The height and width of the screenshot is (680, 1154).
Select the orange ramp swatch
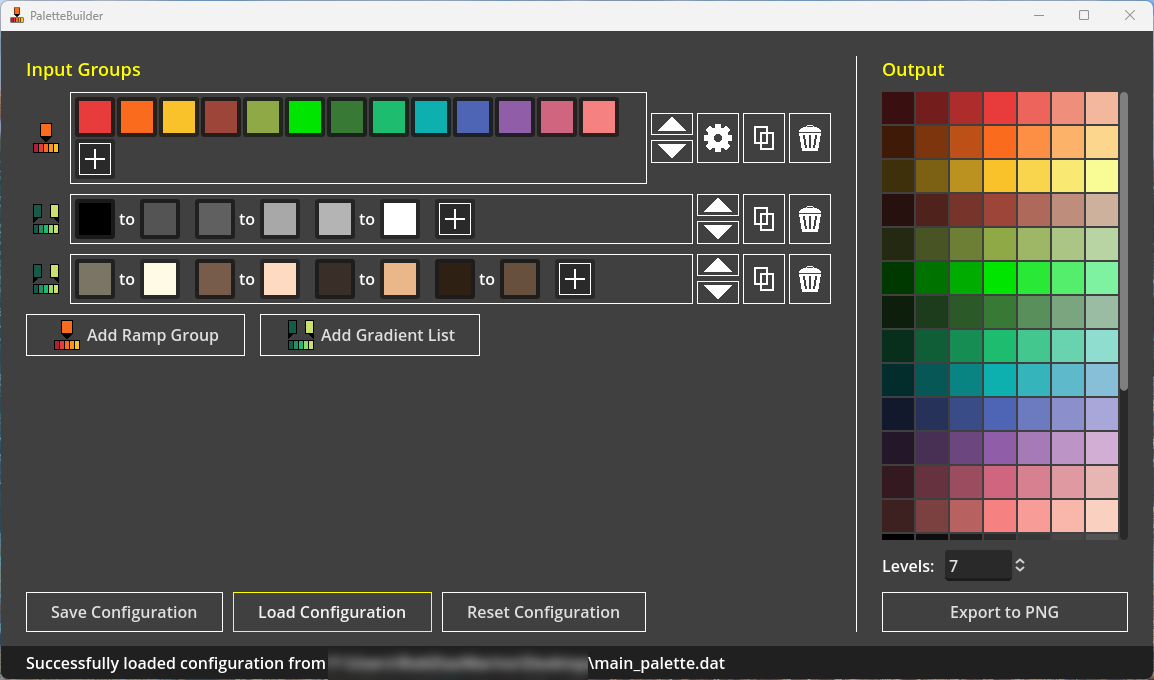tap(137, 117)
